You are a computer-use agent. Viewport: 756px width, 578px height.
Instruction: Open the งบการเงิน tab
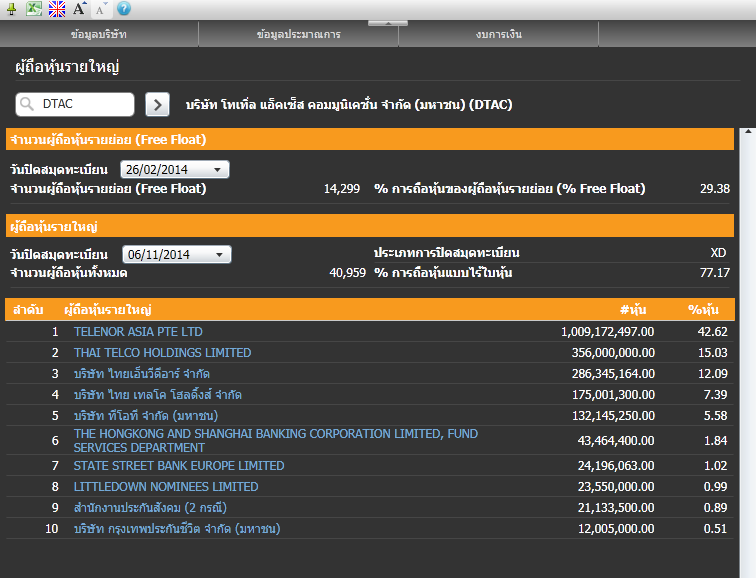click(x=499, y=34)
